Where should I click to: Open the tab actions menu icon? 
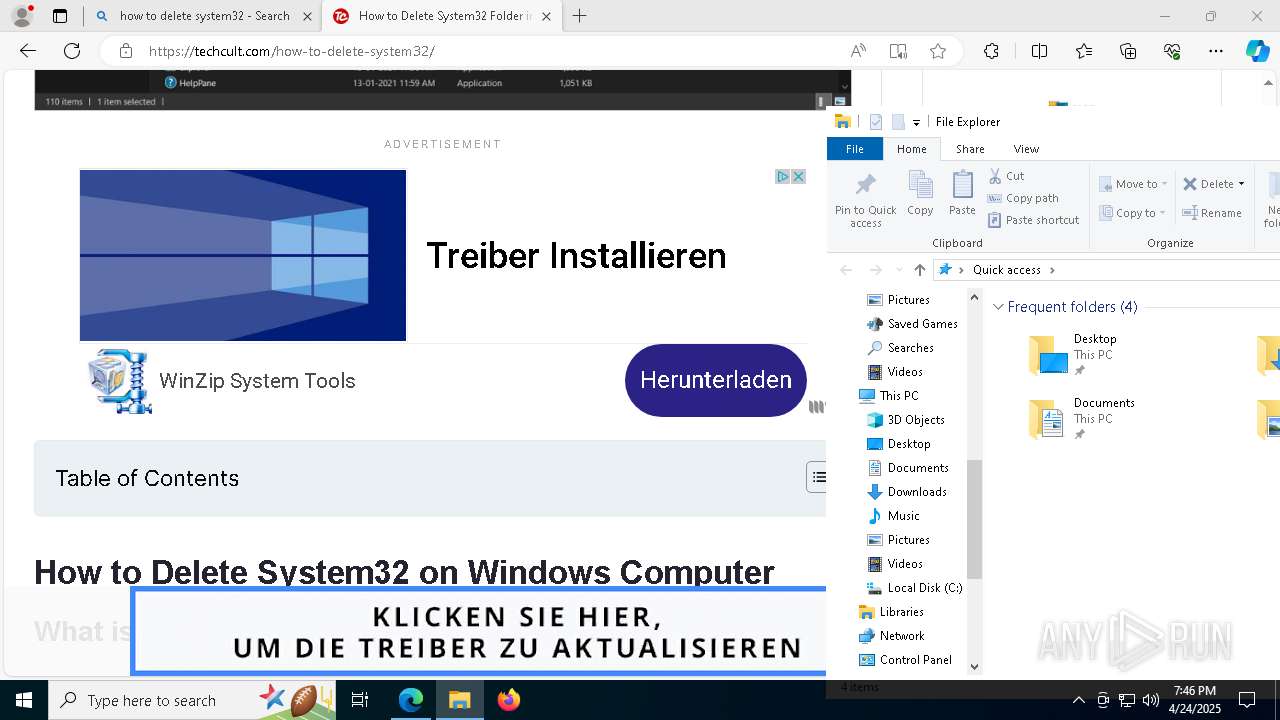coord(60,16)
